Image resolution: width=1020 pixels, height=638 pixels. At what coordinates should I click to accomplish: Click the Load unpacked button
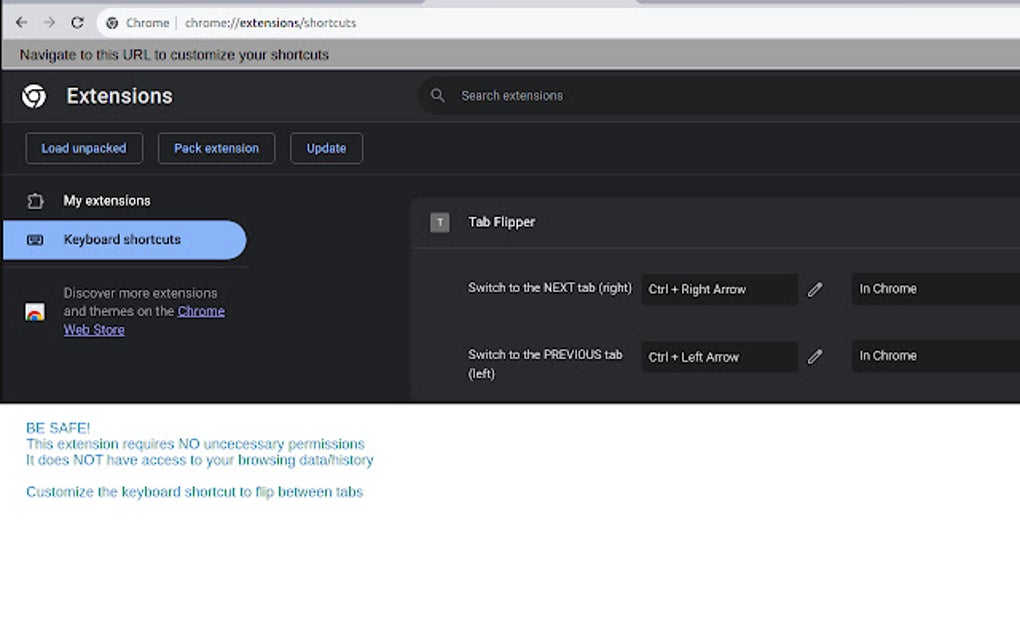click(x=84, y=147)
